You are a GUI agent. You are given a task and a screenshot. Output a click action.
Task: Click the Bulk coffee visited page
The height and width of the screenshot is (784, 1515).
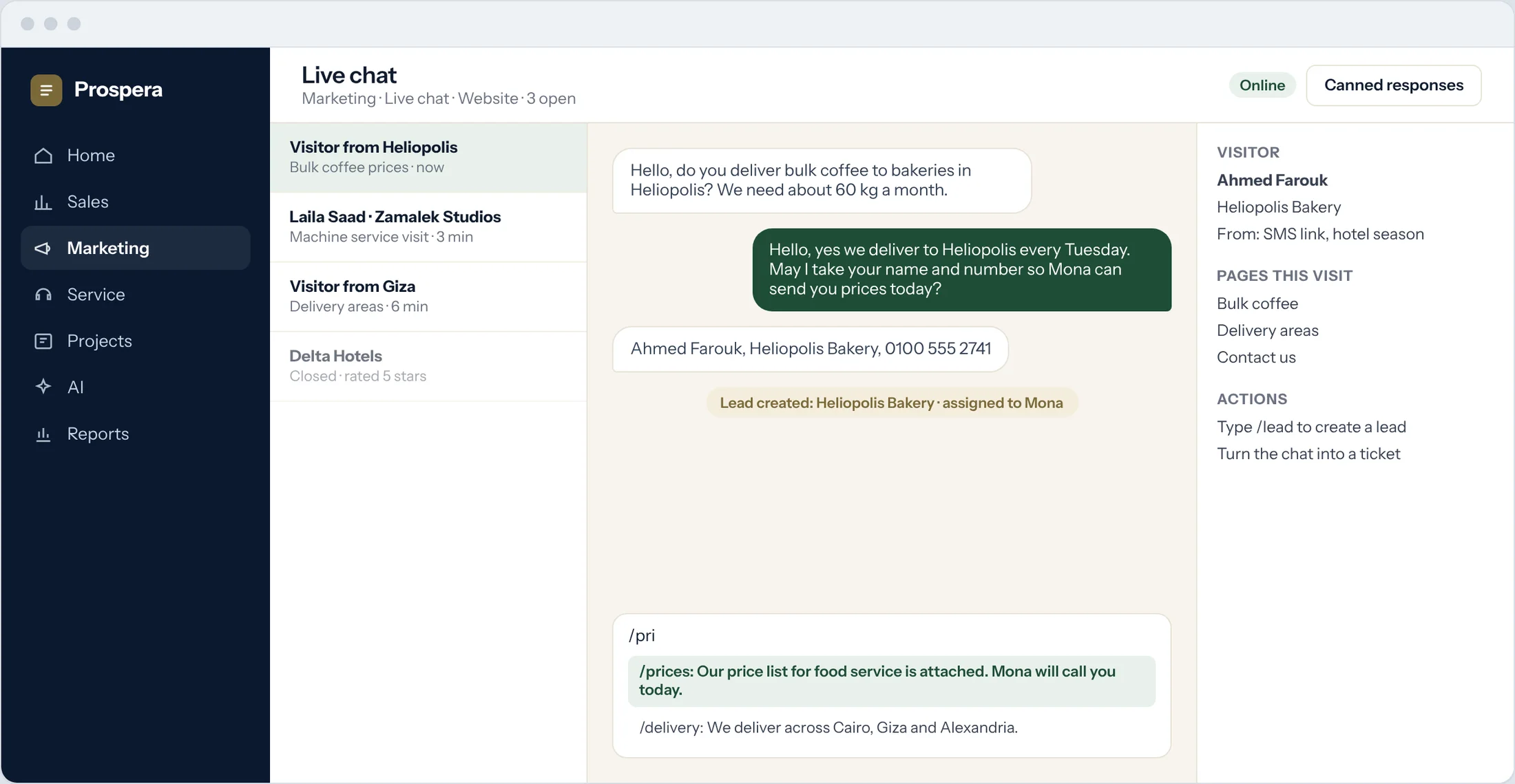click(x=1257, y=304)
